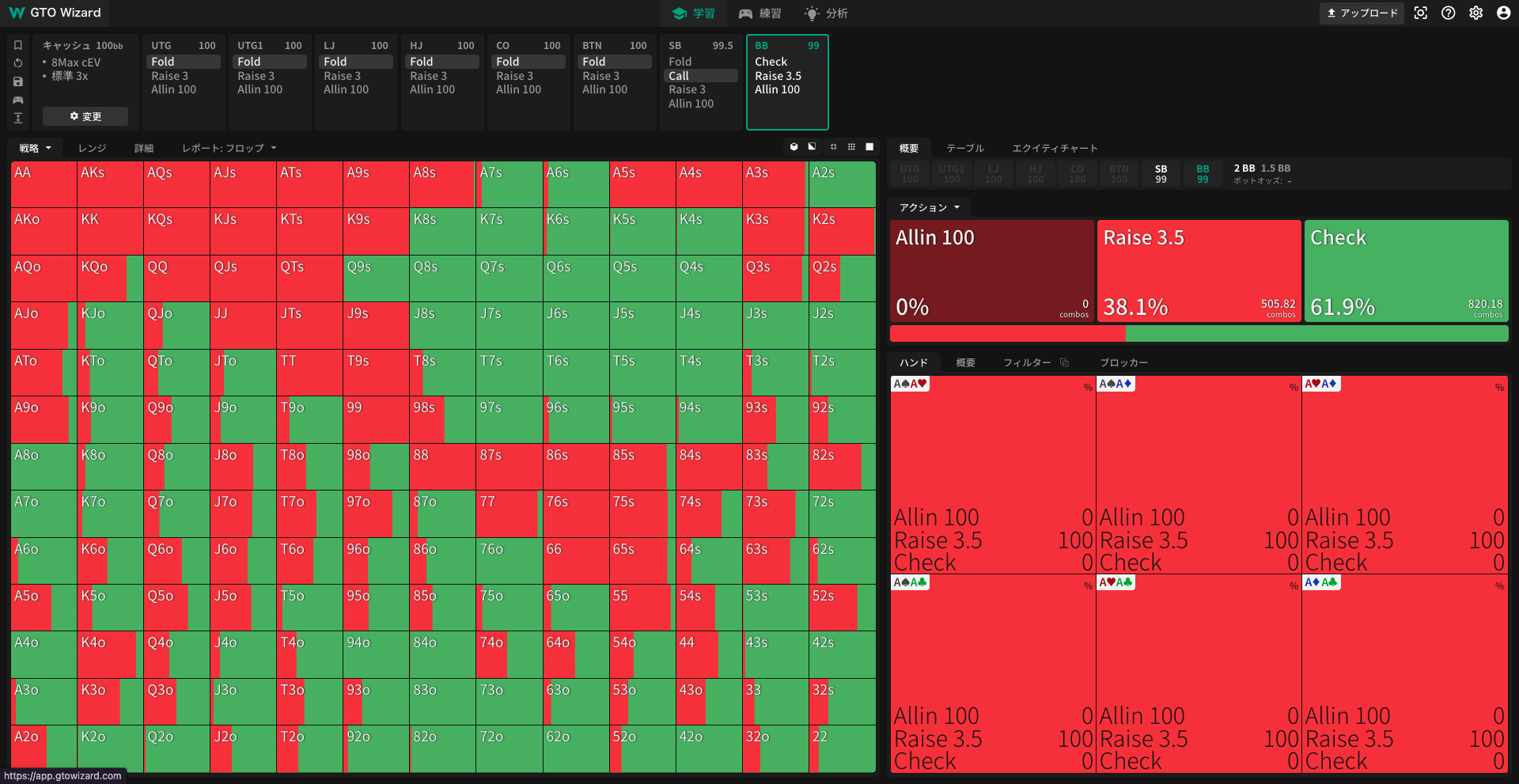Viewport: 1519px width, 784px height.
Task: Click the BTN 100 position chip
Action: [x=1119, y=174]
